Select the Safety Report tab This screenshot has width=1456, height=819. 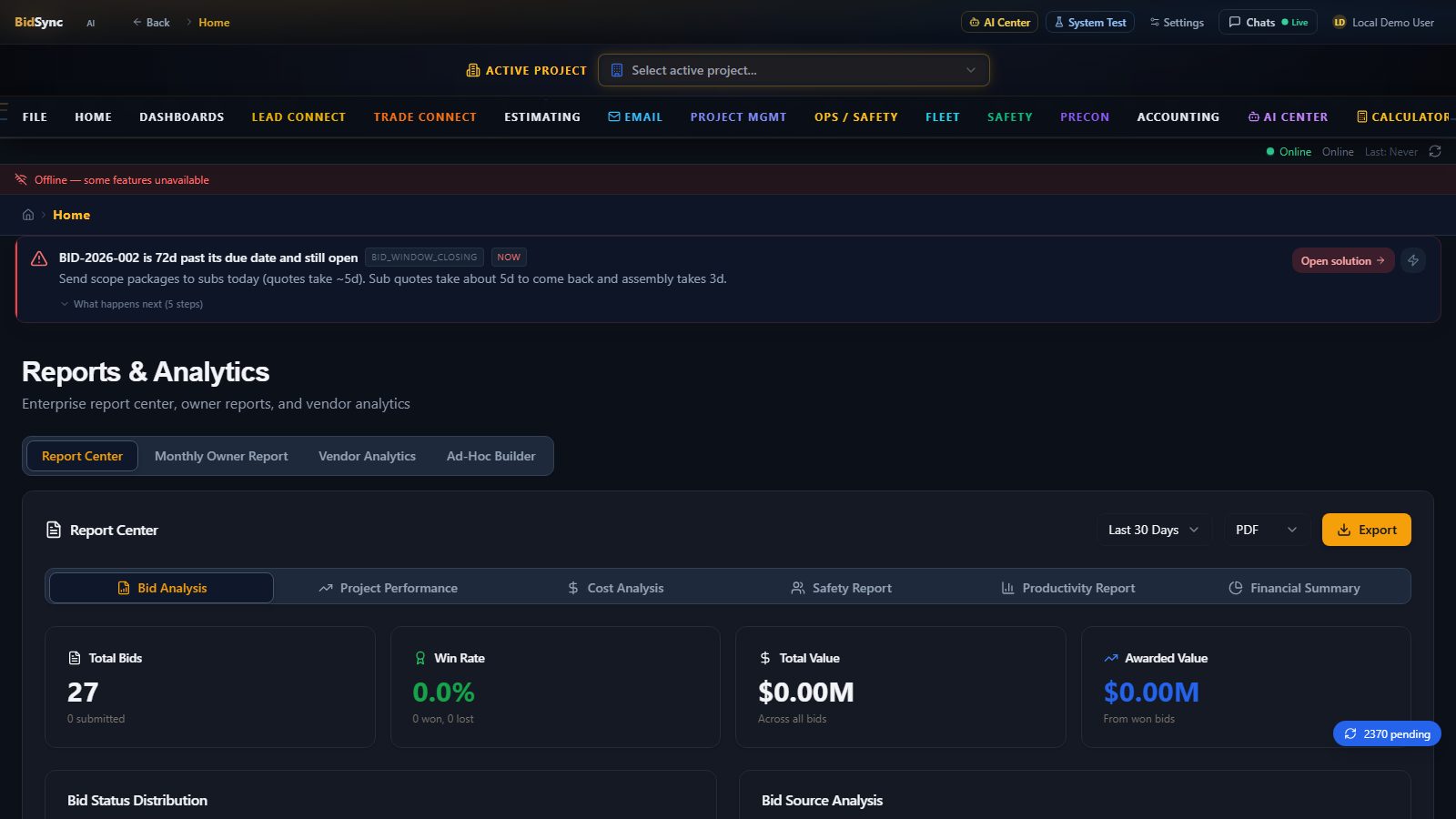[x=841, y=588]
